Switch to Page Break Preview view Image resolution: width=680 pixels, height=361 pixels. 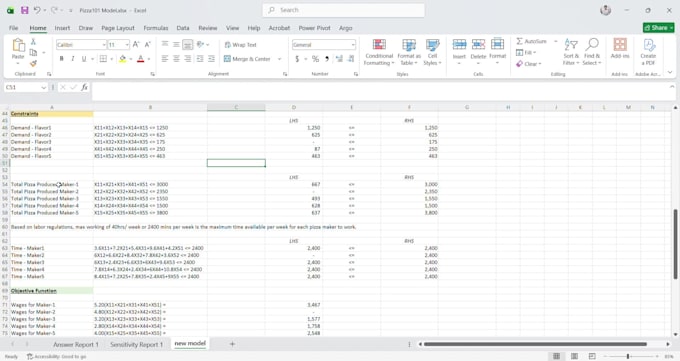click(x=592, y=356)
